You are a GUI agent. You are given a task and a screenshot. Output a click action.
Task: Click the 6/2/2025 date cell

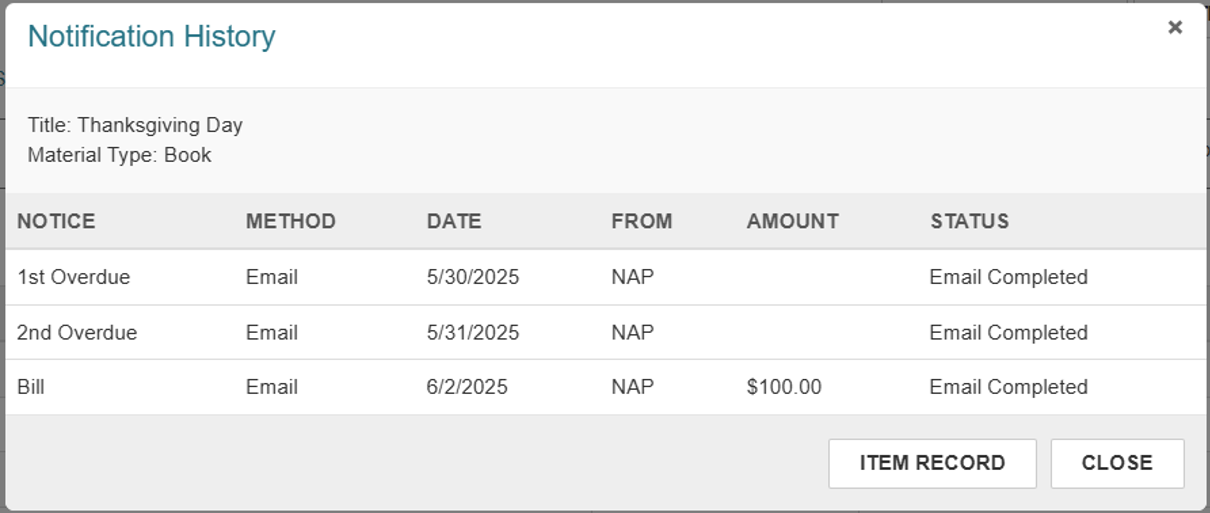[467, 387]
